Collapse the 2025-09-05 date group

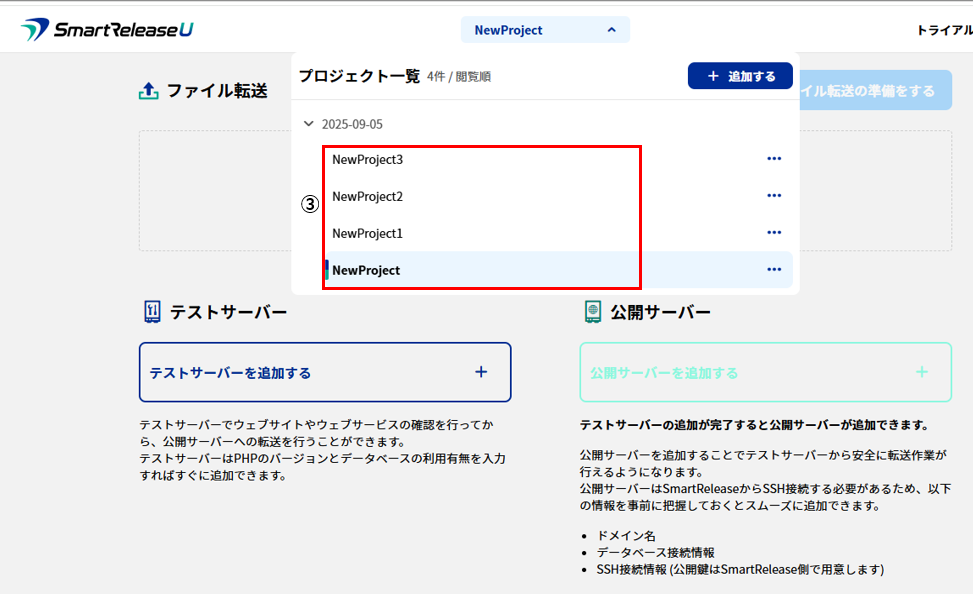pyautogui.click(x=308, y=125)
